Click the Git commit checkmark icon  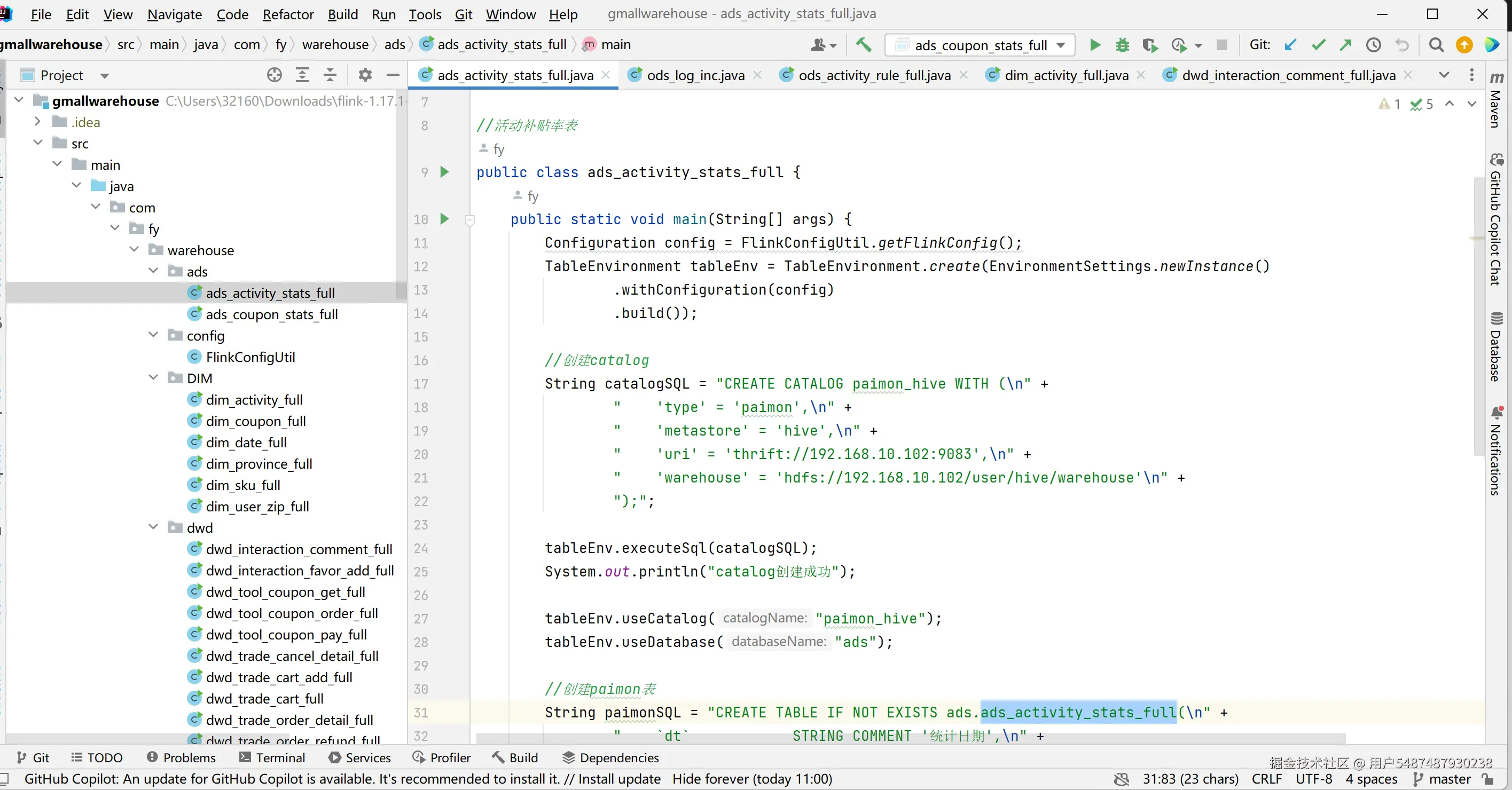(1318, 45)
